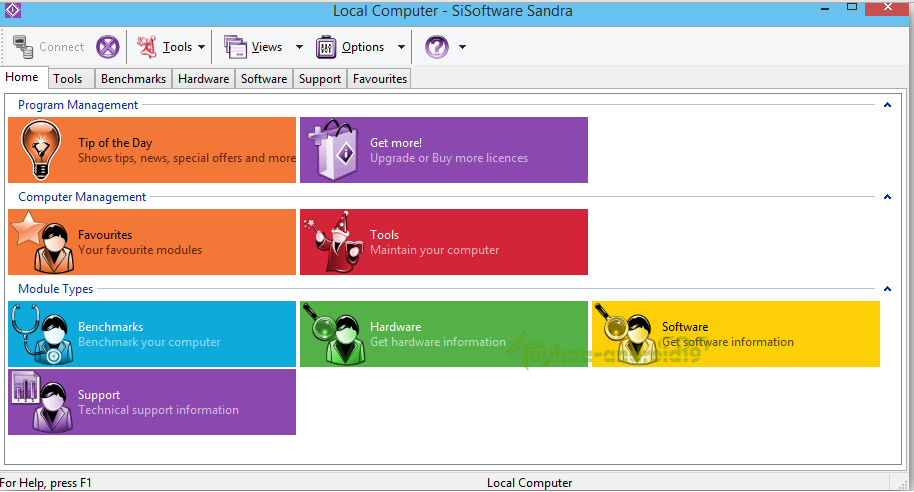Click the purple disconnect X icon
This screenshot has width=914, height=492.
108,47
